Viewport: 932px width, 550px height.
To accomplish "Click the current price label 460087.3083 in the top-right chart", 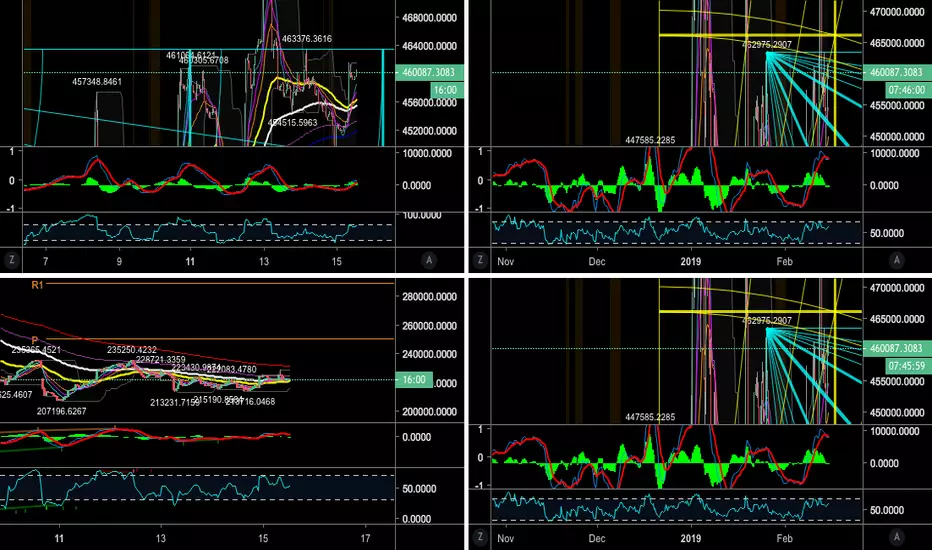I will coord(896,73).
